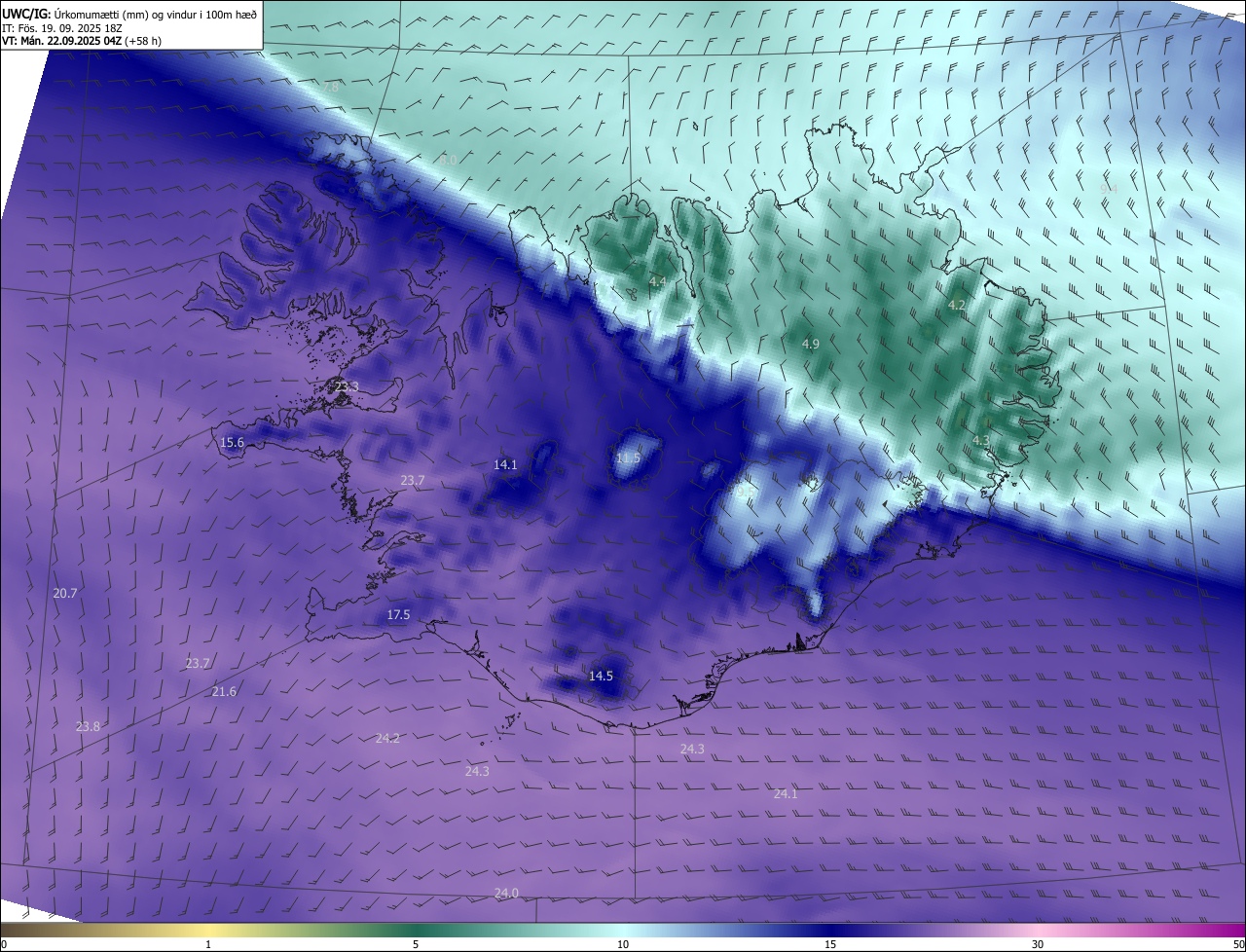Click the 30 tick label on the color scale
This screenshot has height=952, width=1246.
pos(1038,944)
